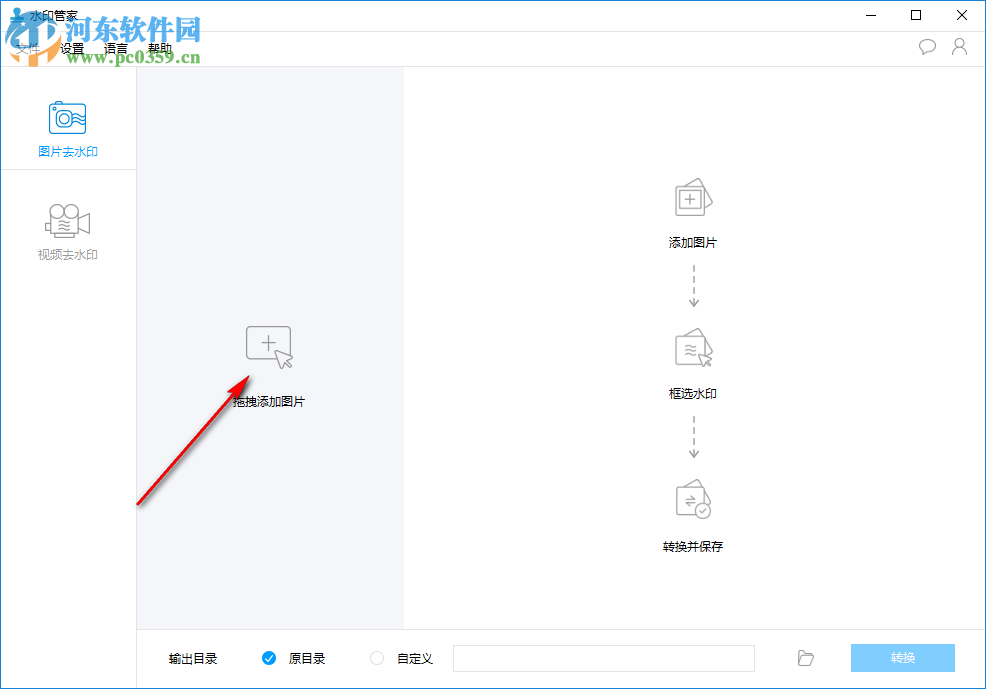
Task: Open the feedback chat bubble icon
Action: point(927,46)
